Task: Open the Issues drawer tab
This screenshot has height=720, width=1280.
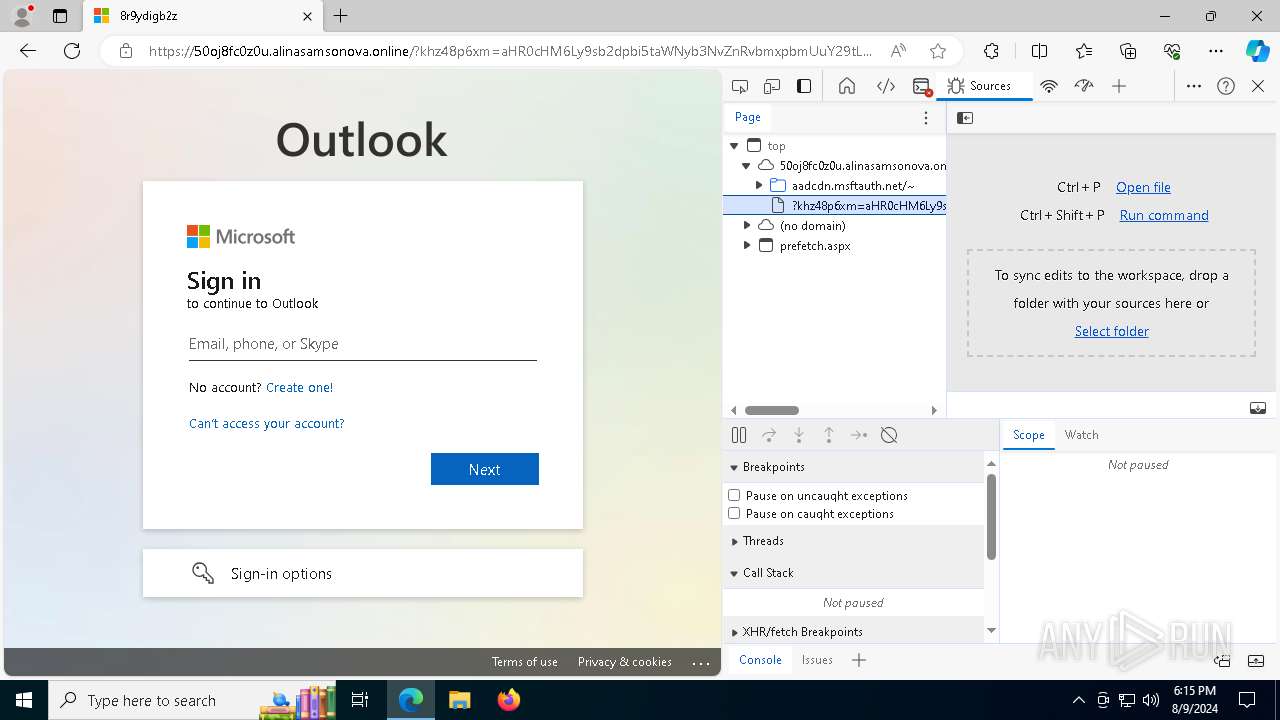Action: pos(817,660)
